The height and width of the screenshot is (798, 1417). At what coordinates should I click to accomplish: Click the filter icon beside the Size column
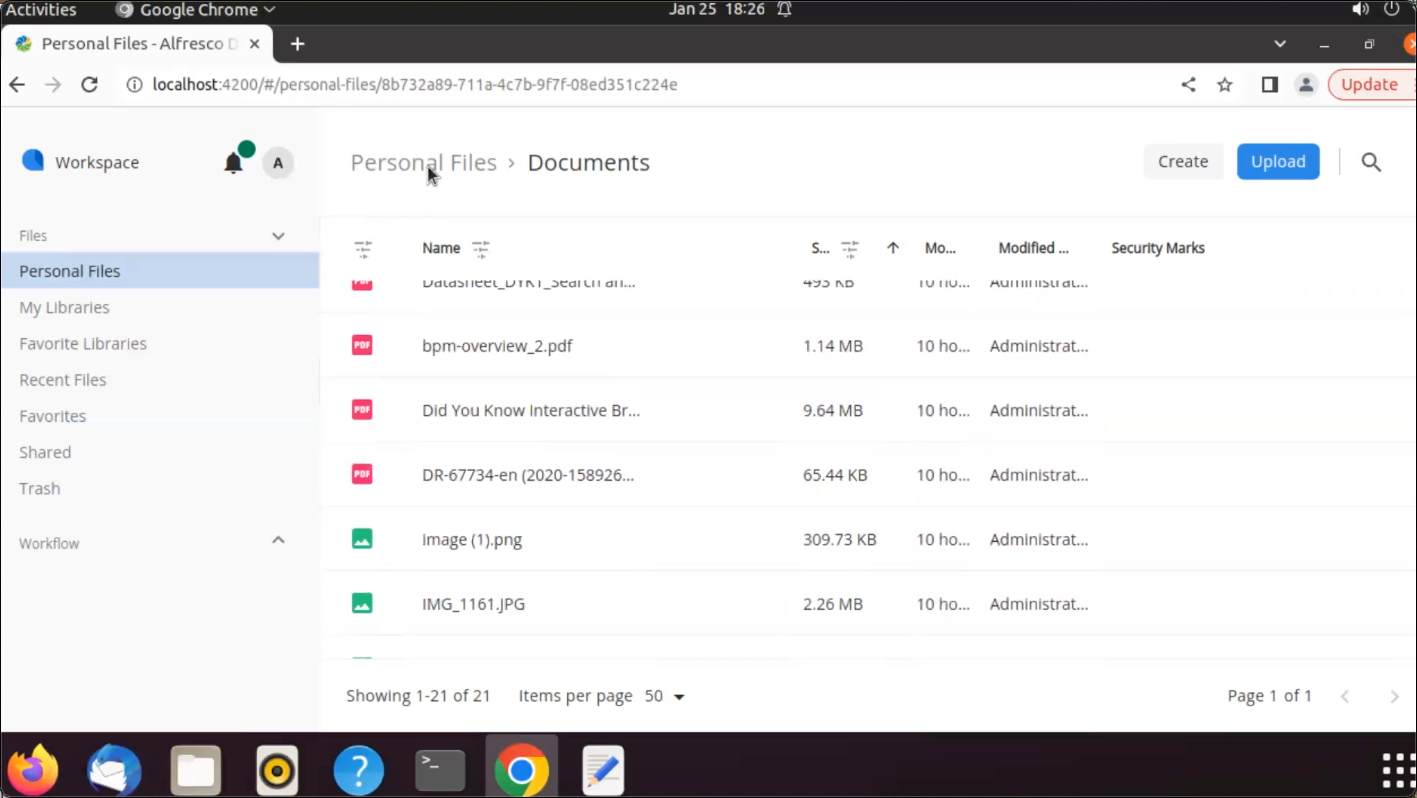[x=849, y=248]
